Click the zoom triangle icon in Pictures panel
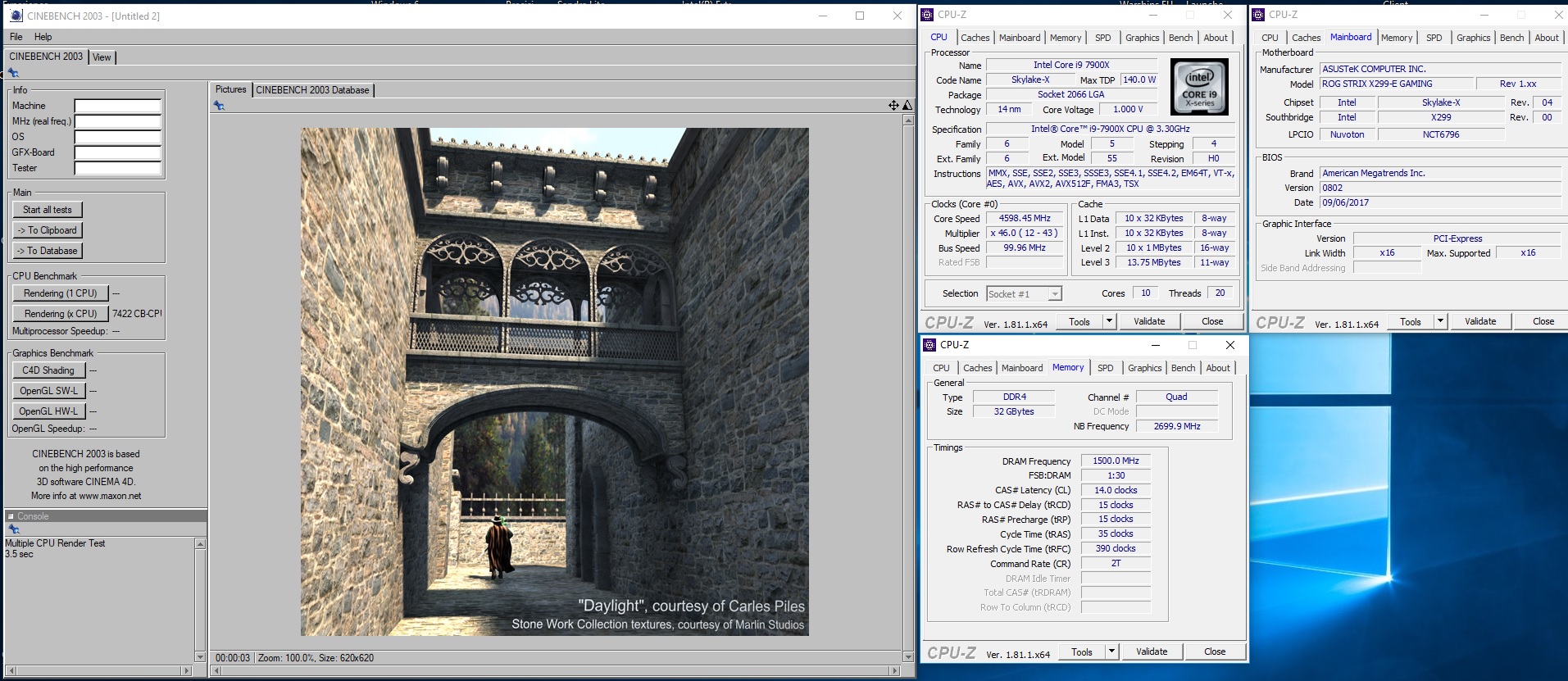1568x681 pixels. 907,105
